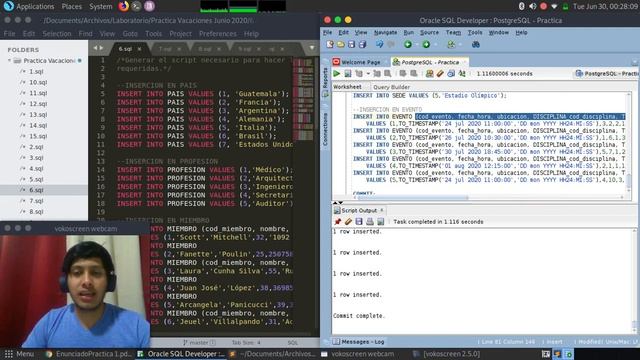This screenshot has height=360, width=640.
Task: Click the Script Output vertical scrollbar
Action: pos(634,281)
